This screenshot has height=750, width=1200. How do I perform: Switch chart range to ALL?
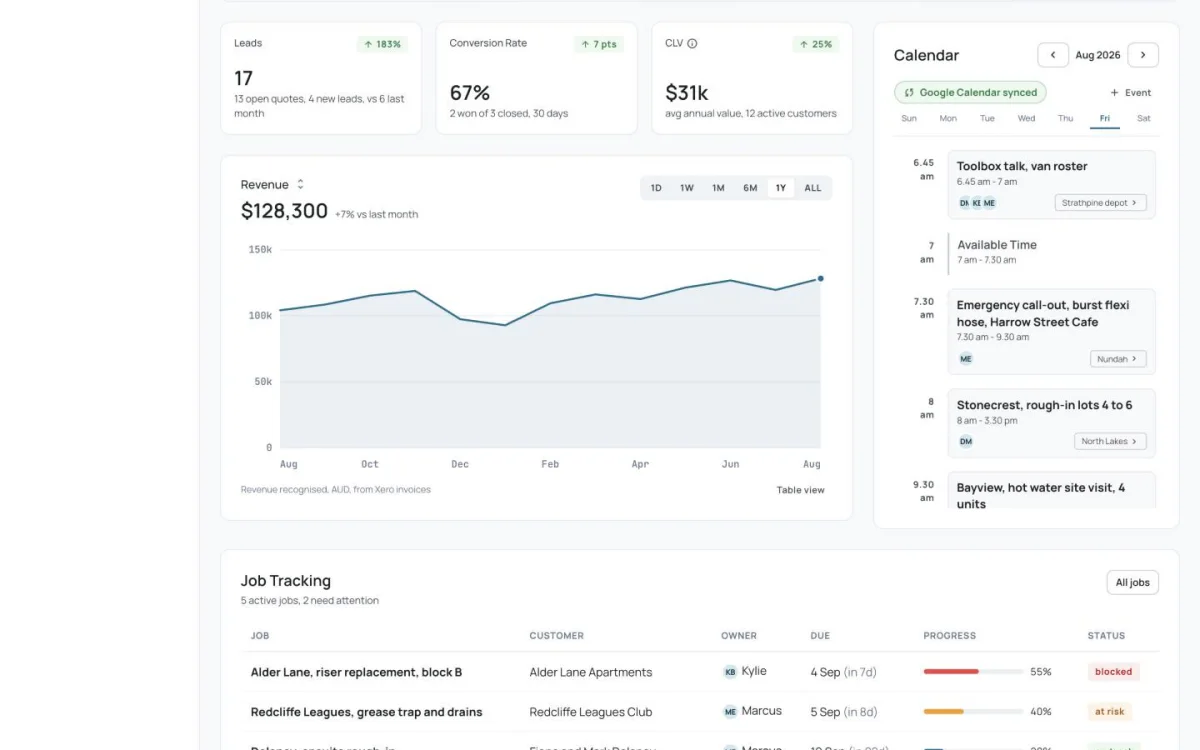pos(813,188)
